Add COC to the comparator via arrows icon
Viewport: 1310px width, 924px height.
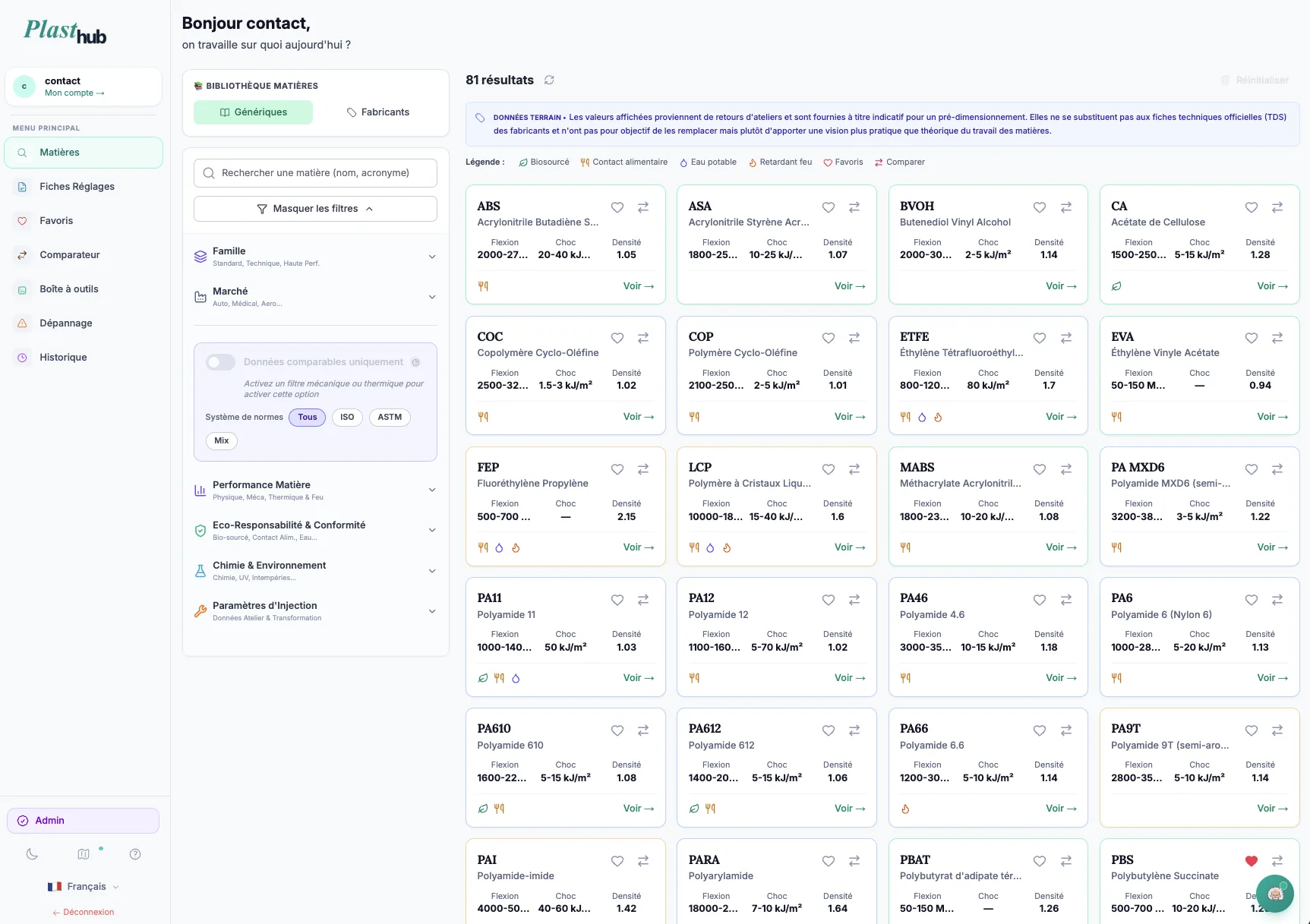click(x=643, y=339)
